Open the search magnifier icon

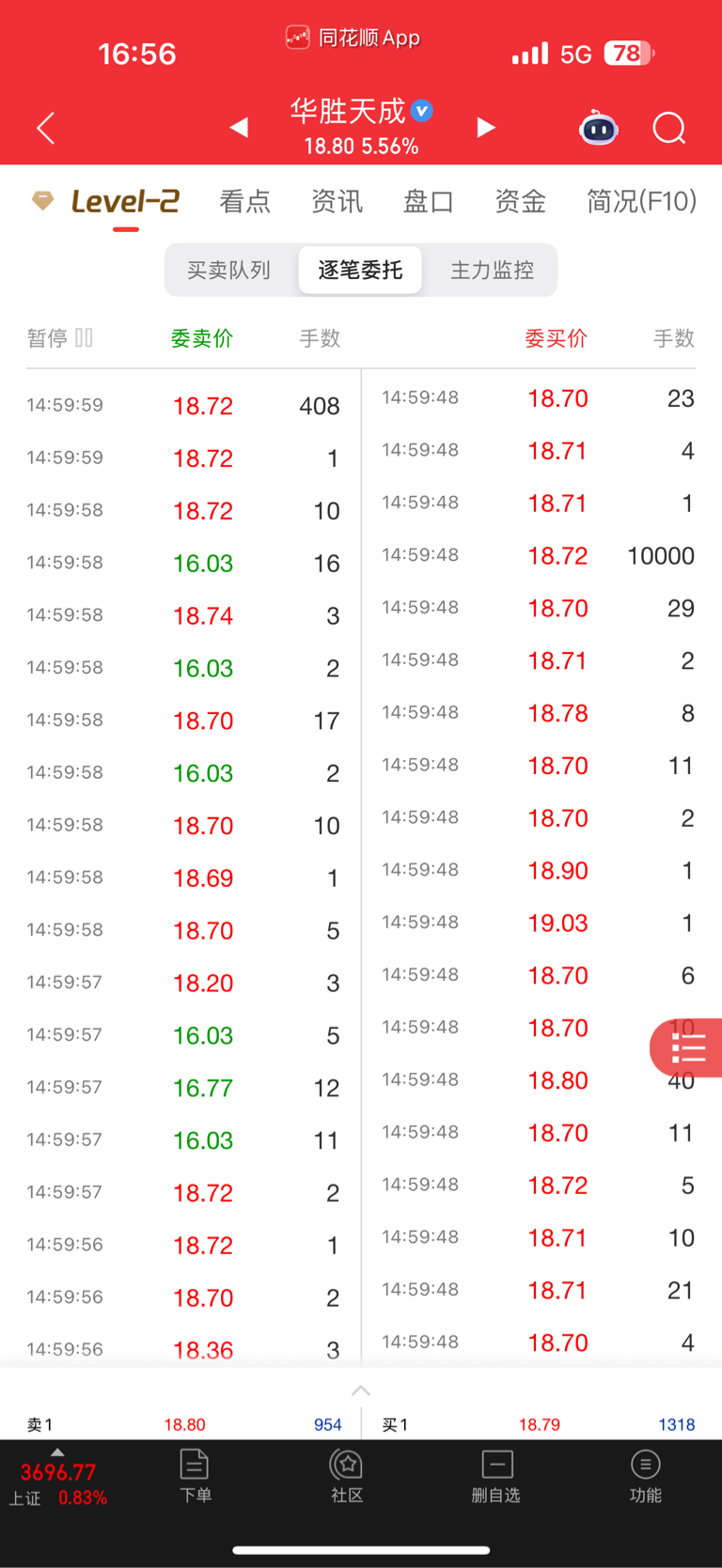(669, 128)
